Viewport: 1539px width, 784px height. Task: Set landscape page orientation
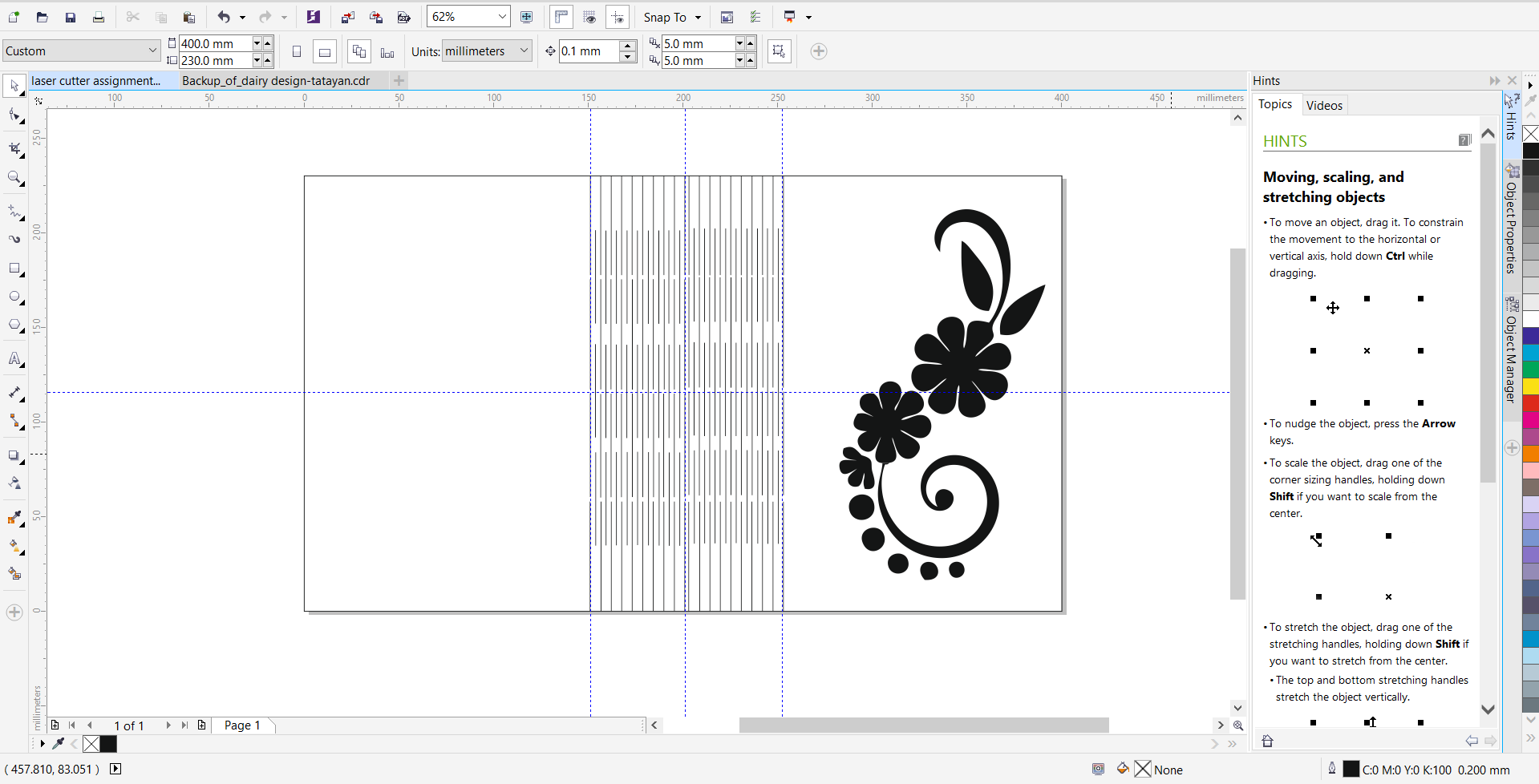325,51
